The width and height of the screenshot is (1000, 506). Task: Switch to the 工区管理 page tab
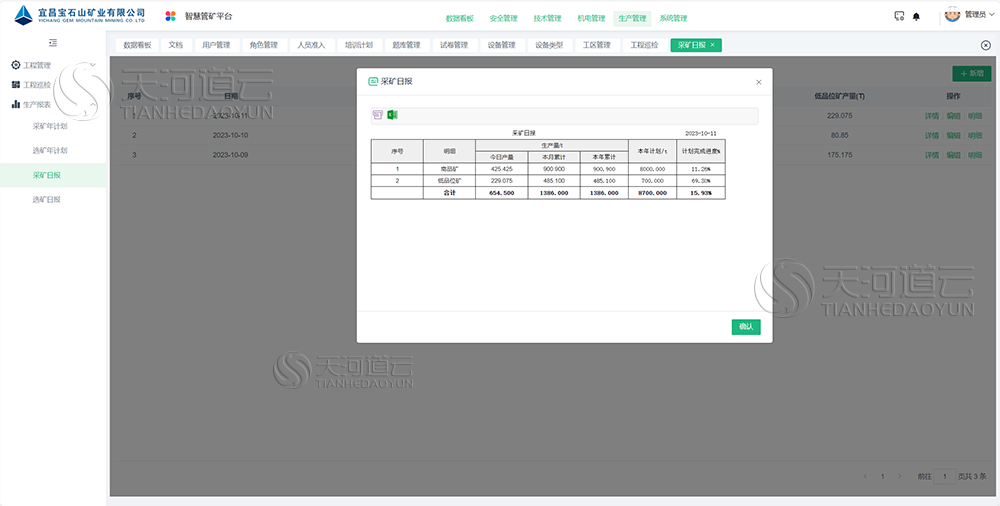click(596, 45)
